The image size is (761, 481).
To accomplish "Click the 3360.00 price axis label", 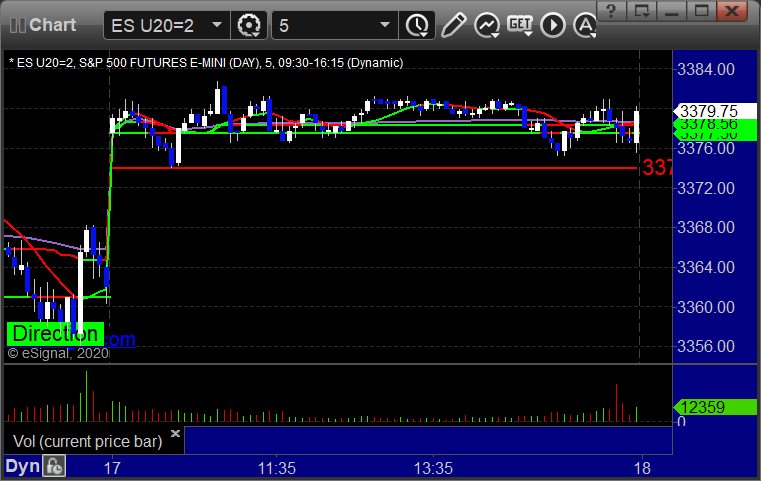I will [706, 307].
